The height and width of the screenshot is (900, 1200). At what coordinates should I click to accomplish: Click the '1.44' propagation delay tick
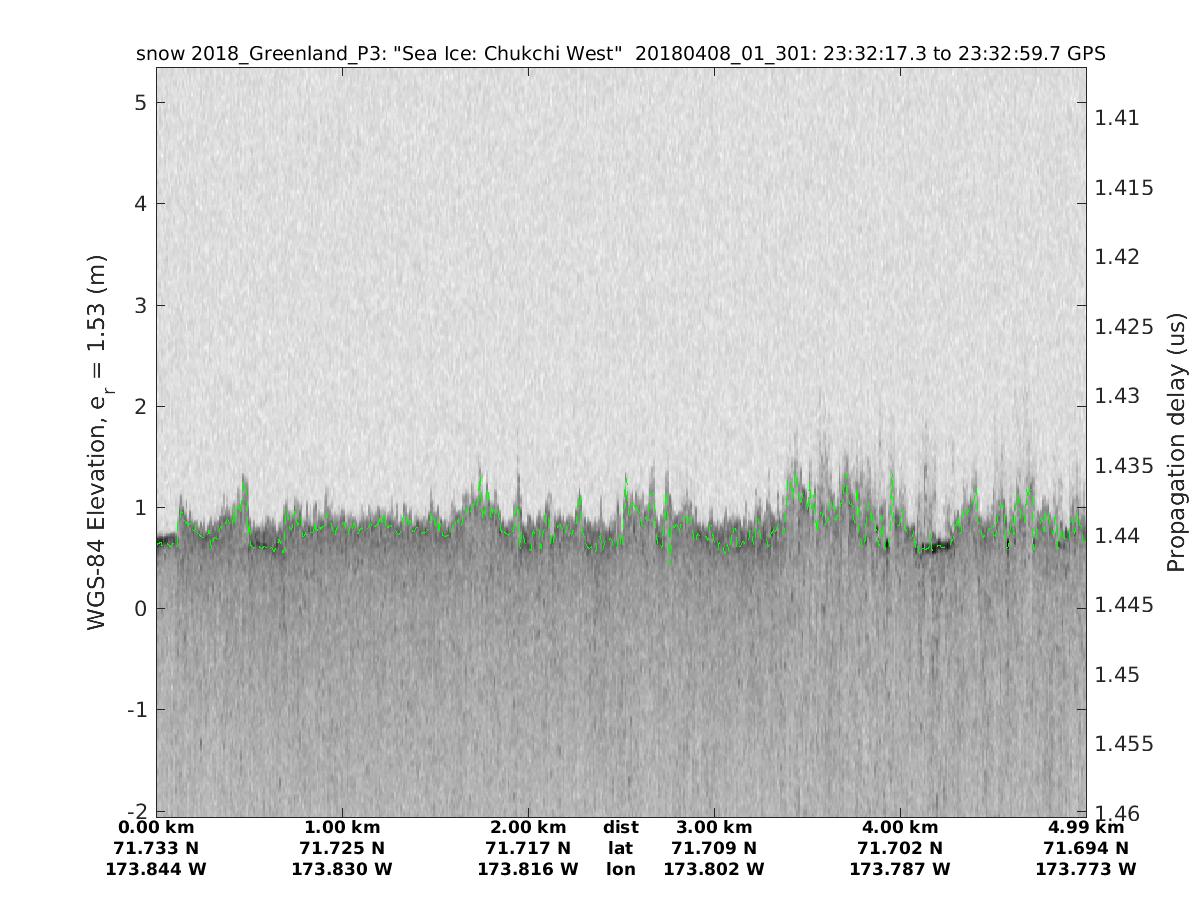pyautogui.click(x=1118, y=536)
